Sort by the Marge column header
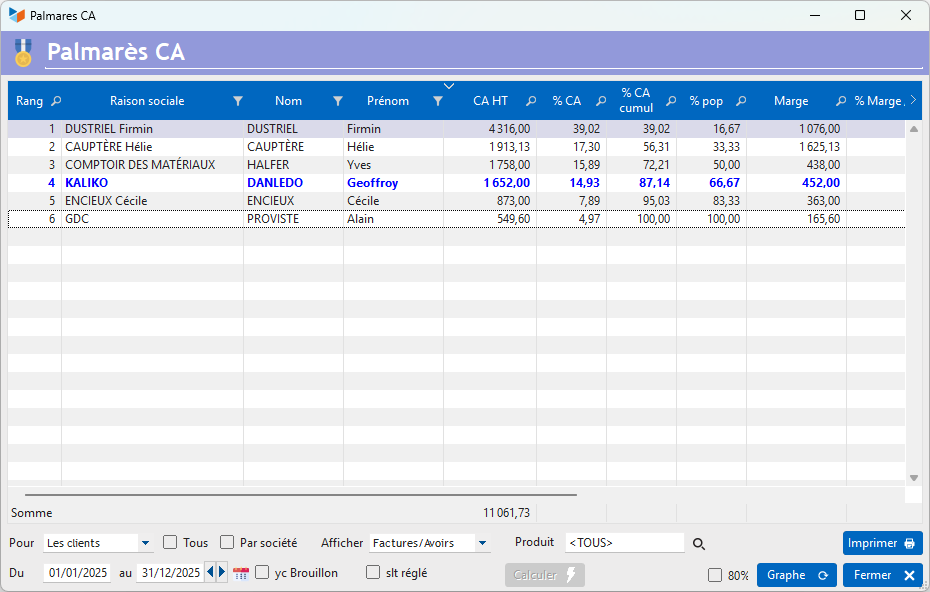 click(x=791, y=101)
